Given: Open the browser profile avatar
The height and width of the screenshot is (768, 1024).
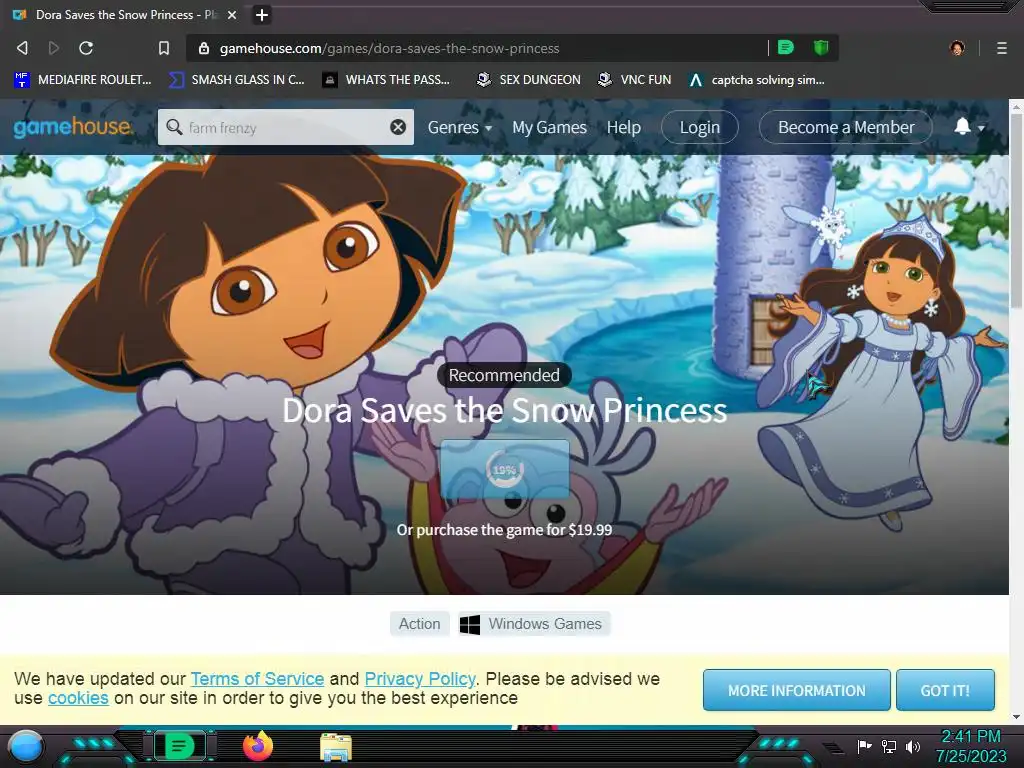Looking at the screenshot, I should pos(957,48).
